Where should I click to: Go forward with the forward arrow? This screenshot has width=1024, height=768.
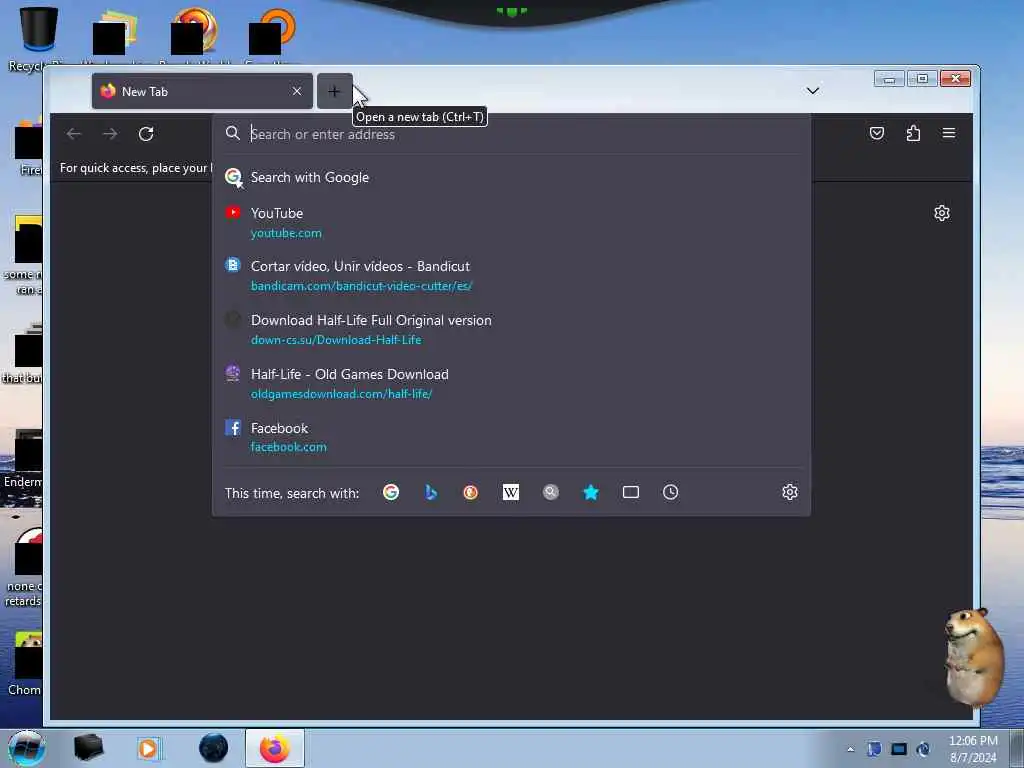click(x=110, y=134)
